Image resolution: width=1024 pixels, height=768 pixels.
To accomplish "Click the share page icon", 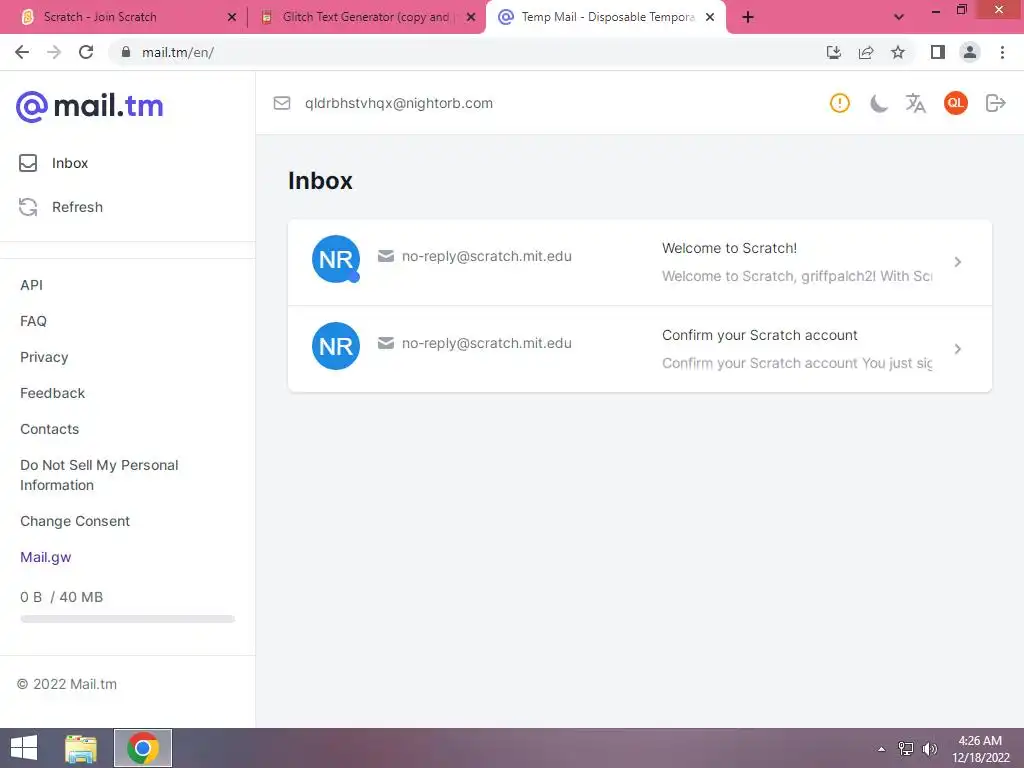I will (x=866, y=52).
